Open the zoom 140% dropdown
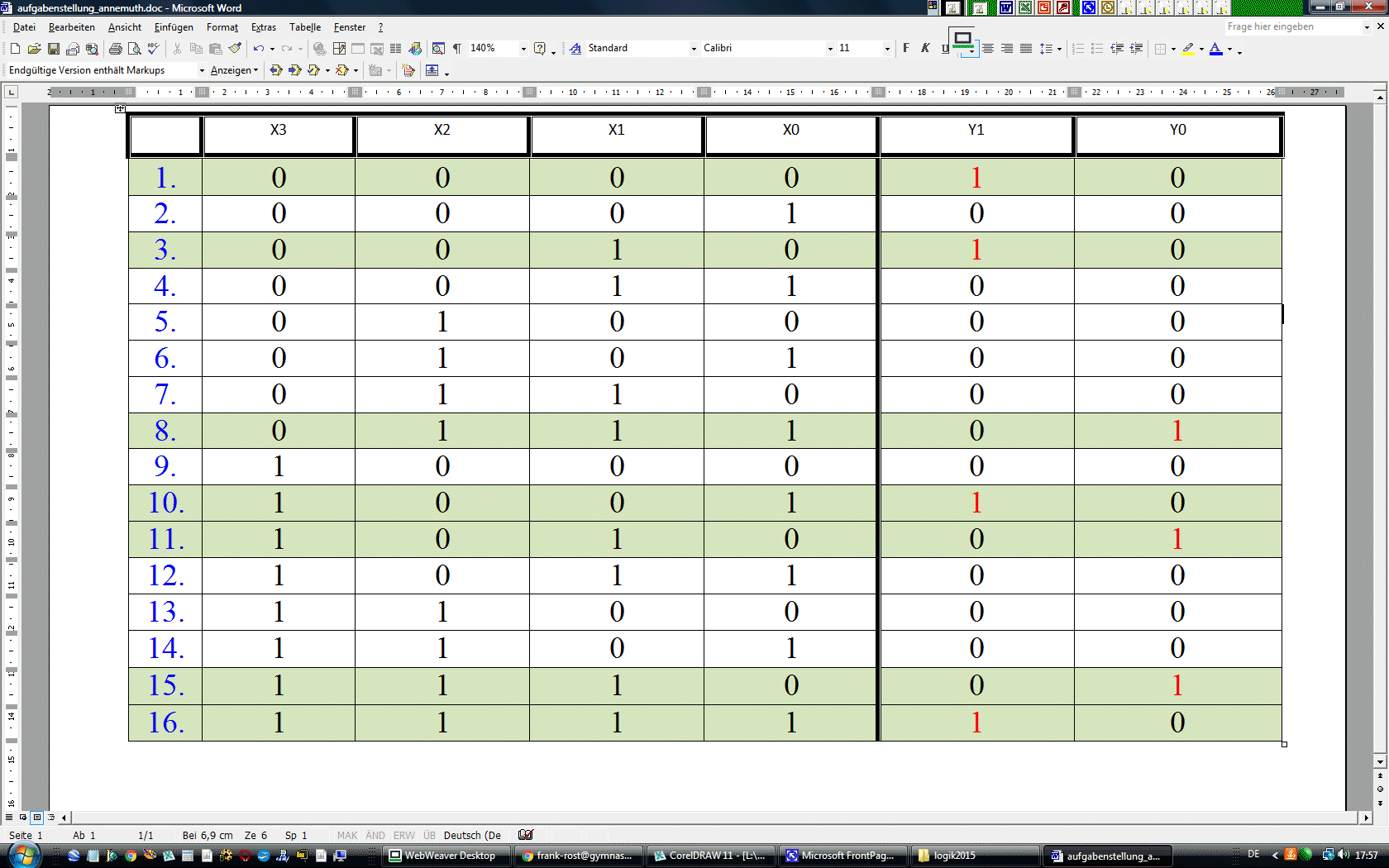1389x868 pixels. [523, 49]
